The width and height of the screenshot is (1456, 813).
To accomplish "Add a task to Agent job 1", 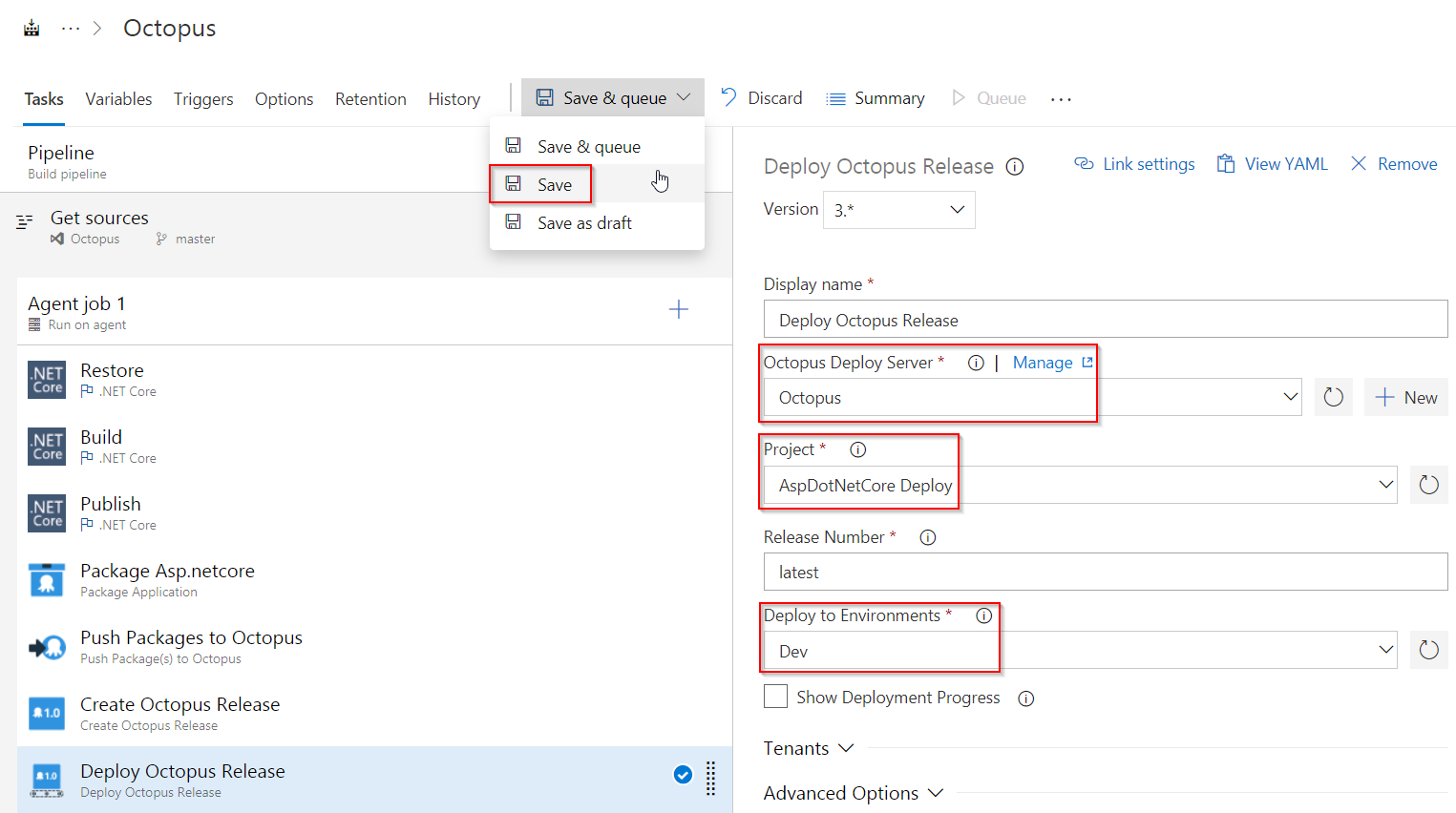I will click(679, 309).
